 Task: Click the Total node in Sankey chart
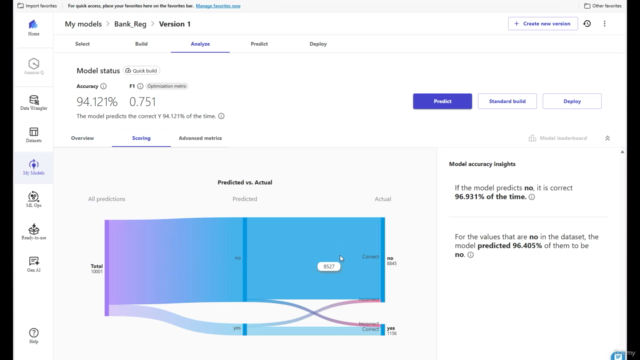[x=107, y=268]
